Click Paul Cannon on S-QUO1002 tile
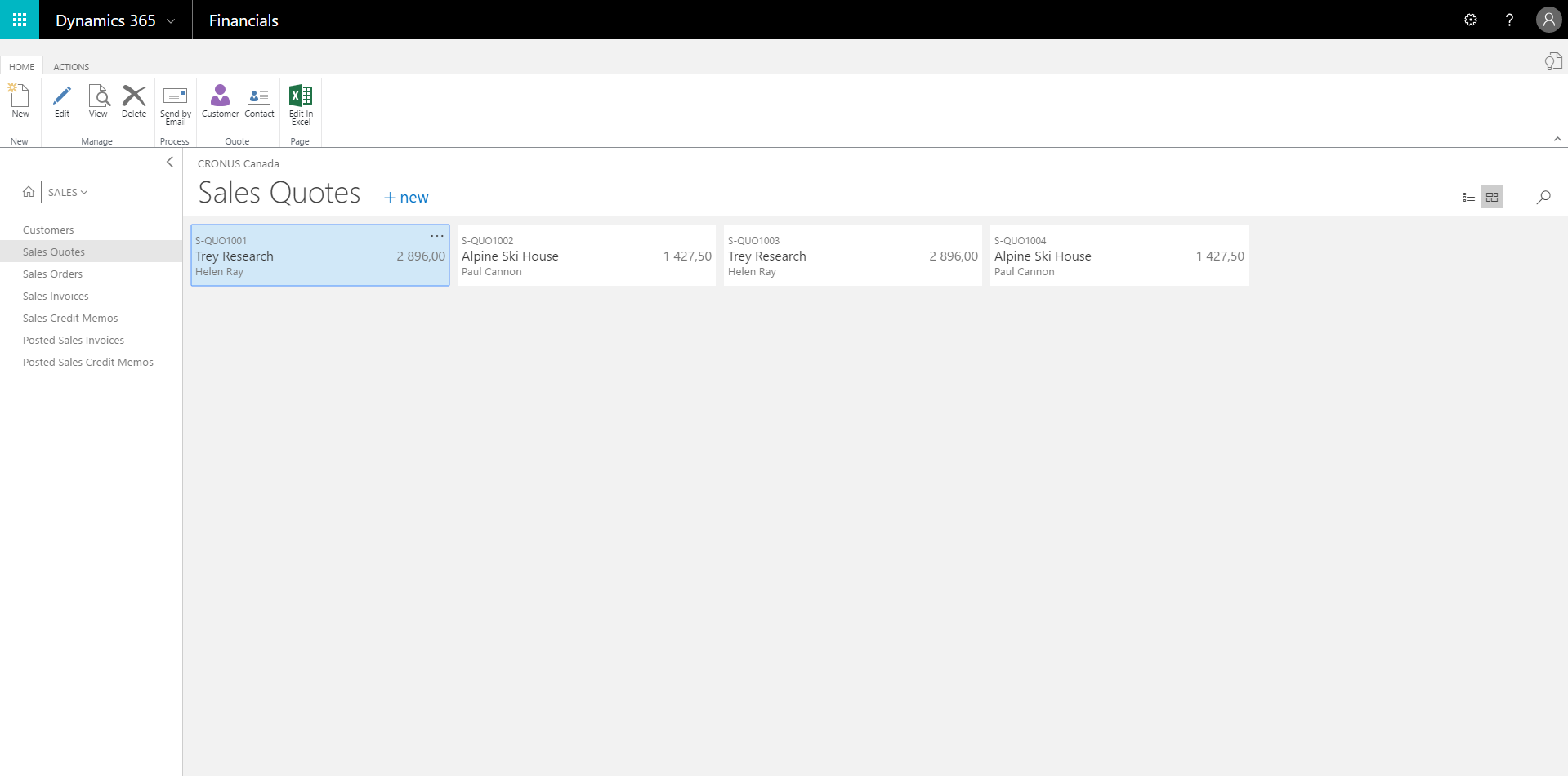 (491, 272)
